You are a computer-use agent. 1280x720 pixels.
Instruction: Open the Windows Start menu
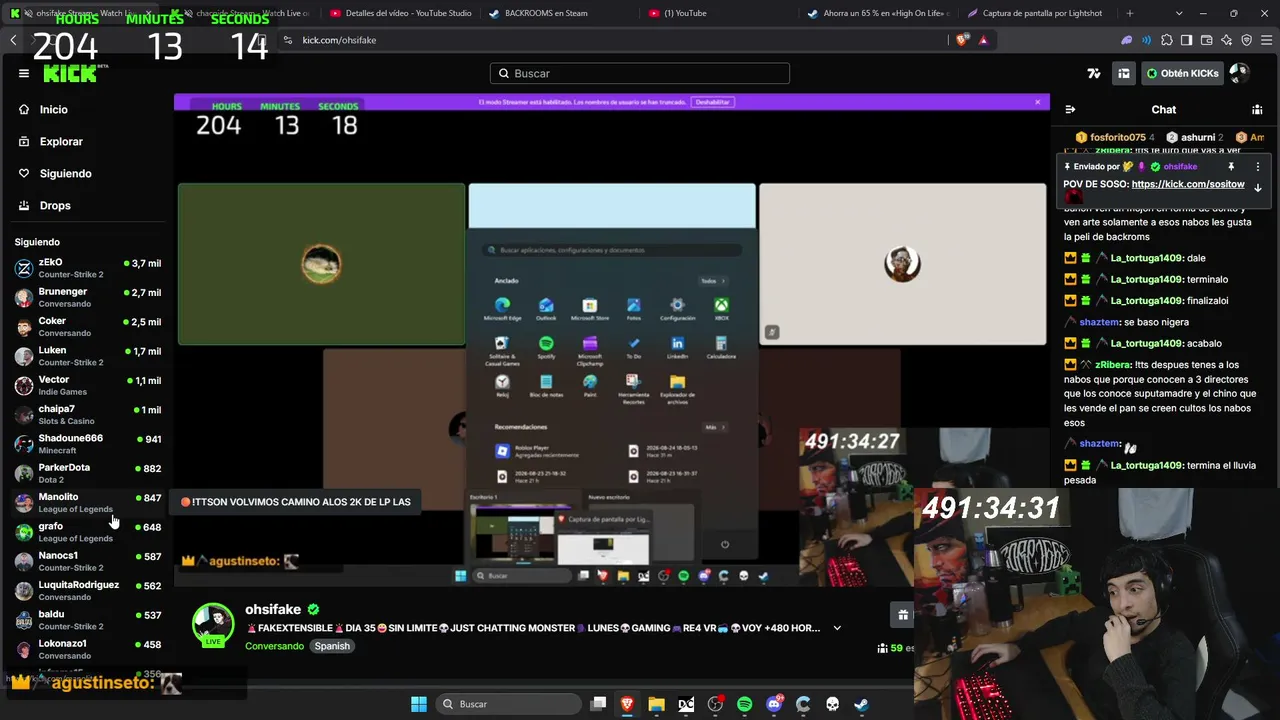click(419, 704)
